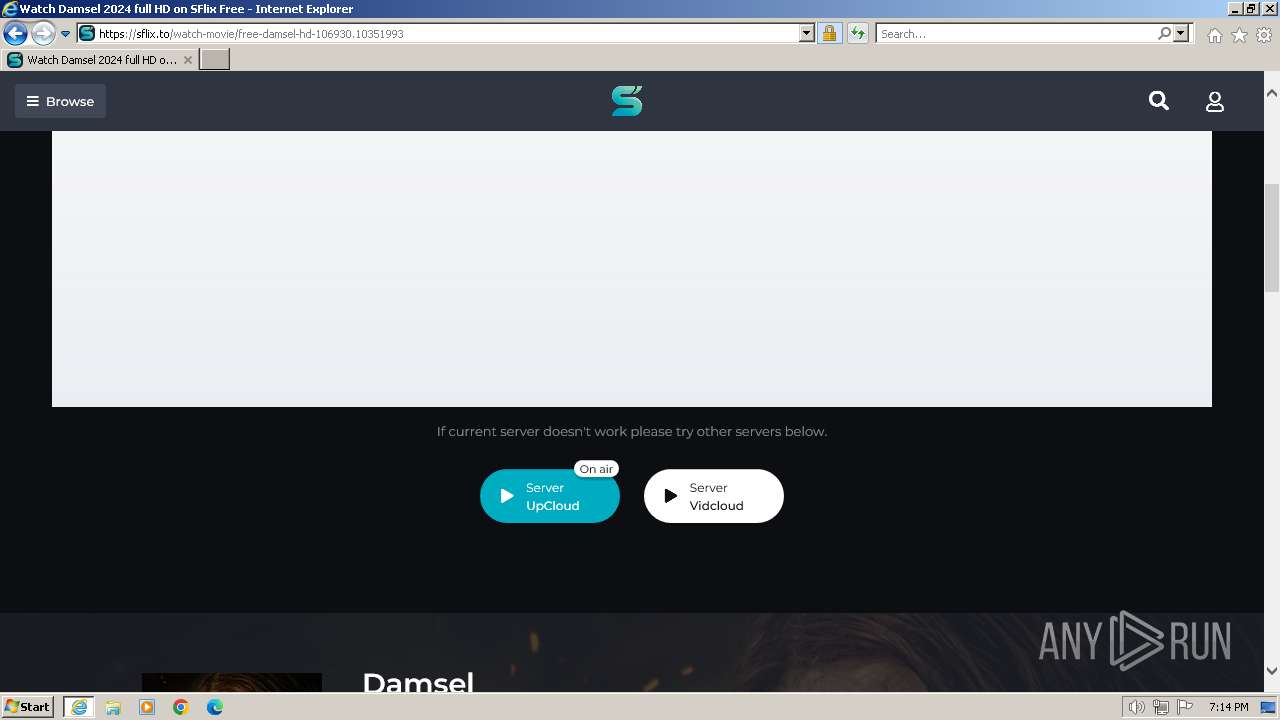Select Server UpCloud
Viewport: 1280px width, 720px height.
(550, 496)
